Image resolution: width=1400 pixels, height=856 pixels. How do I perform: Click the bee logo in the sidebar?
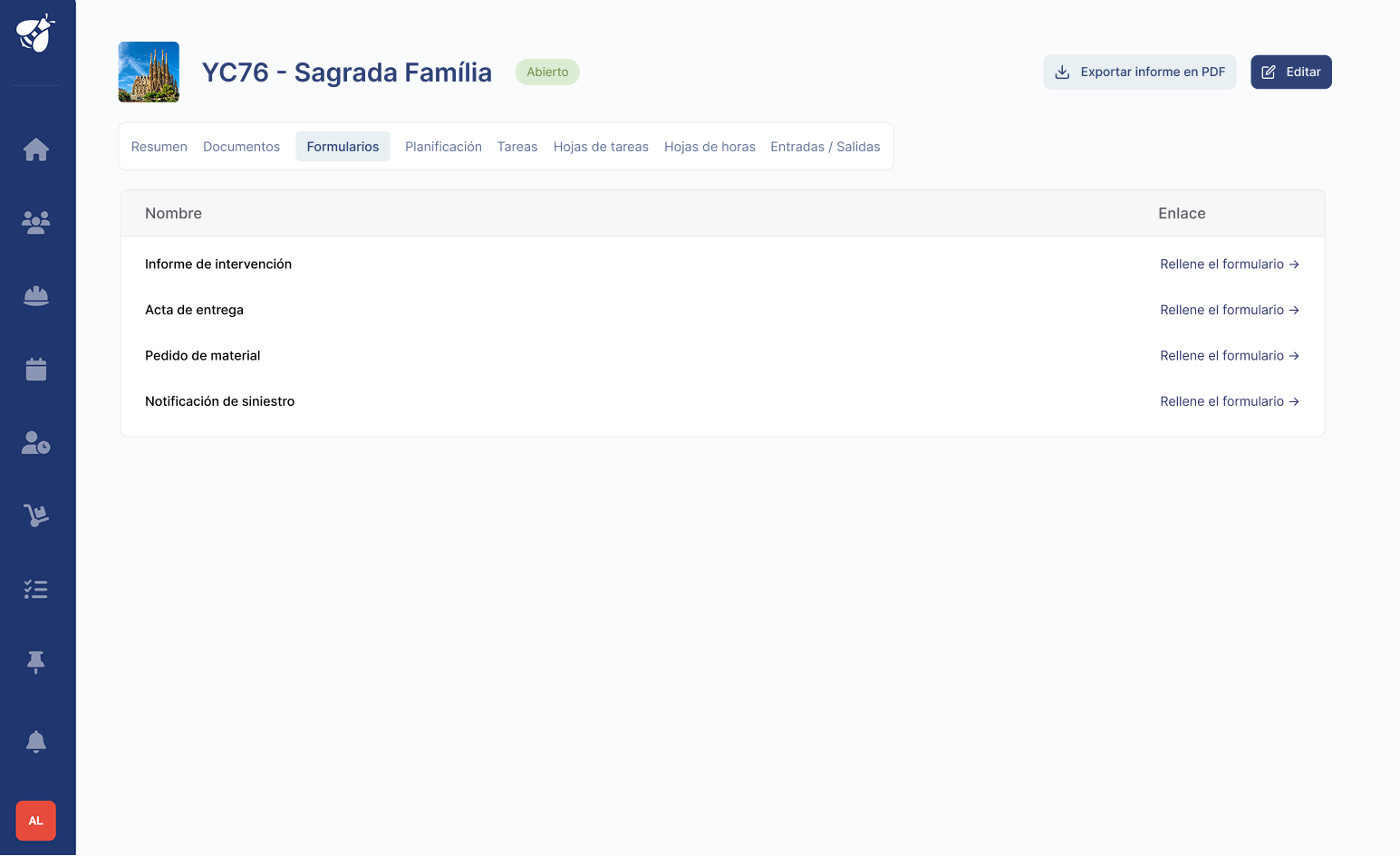tap(36, 34)
